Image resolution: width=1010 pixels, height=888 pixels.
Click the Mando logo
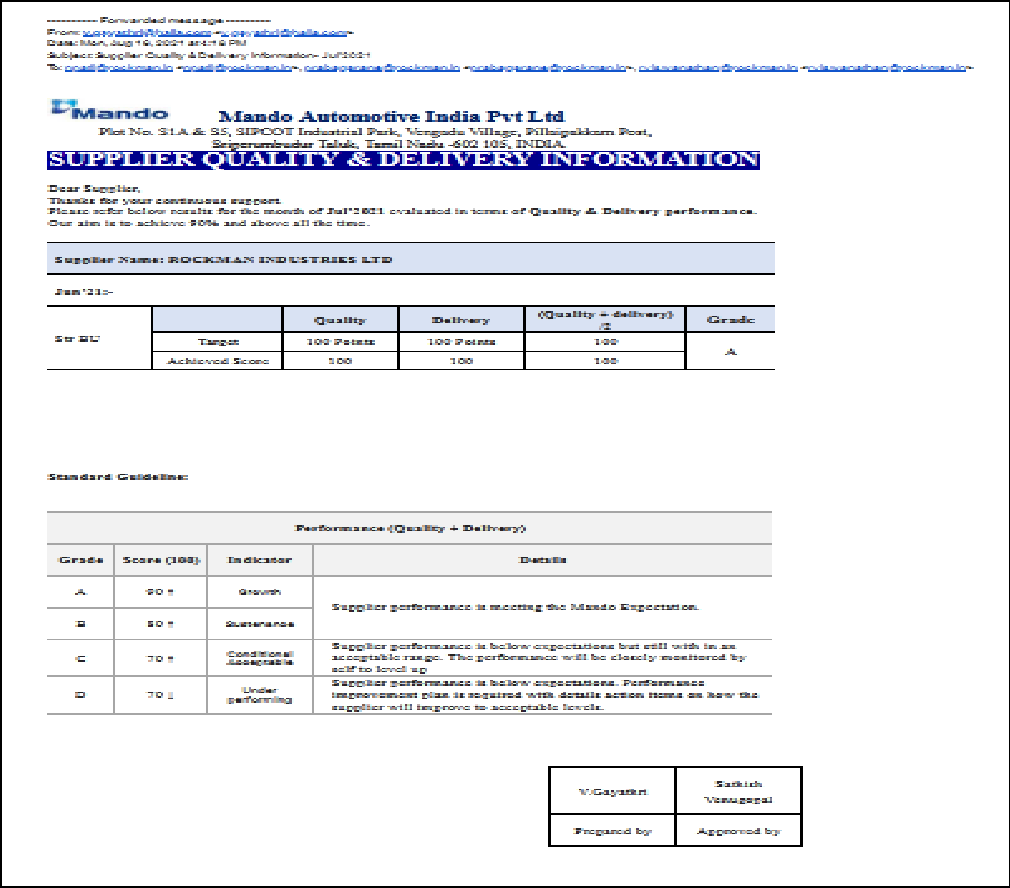point(110,110)
